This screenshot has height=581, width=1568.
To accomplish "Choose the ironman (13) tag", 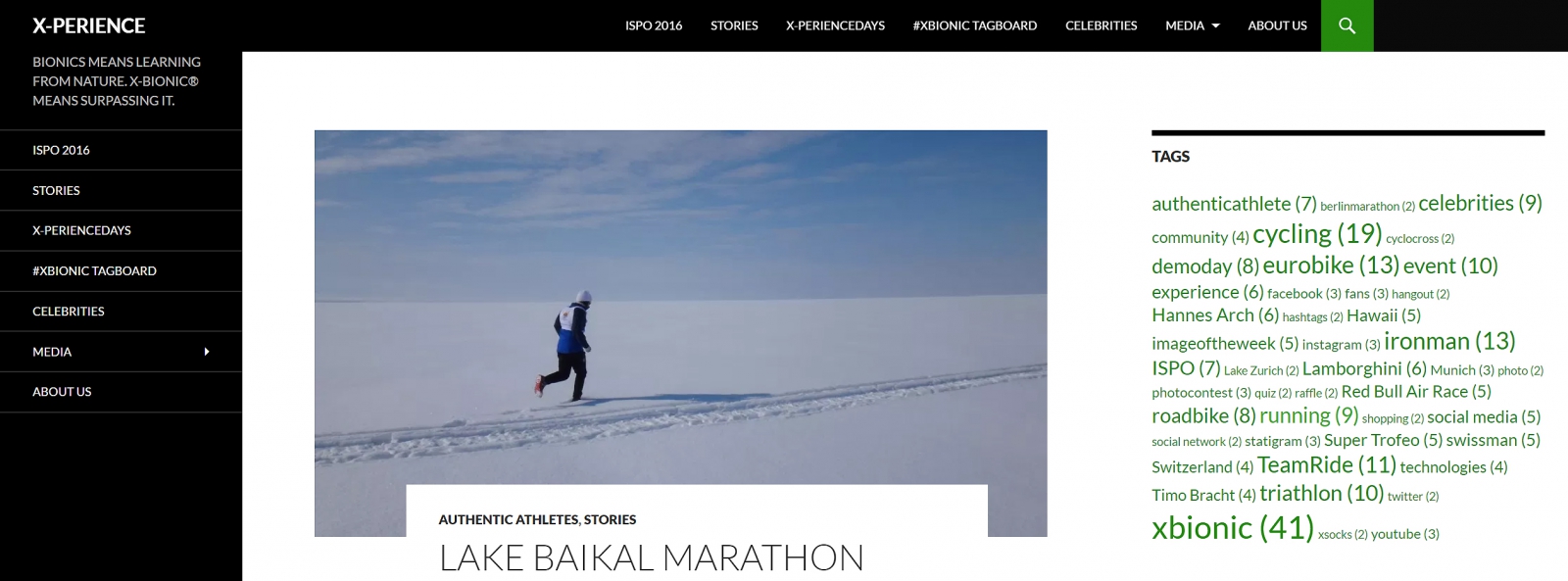I will pos(1449,341).
